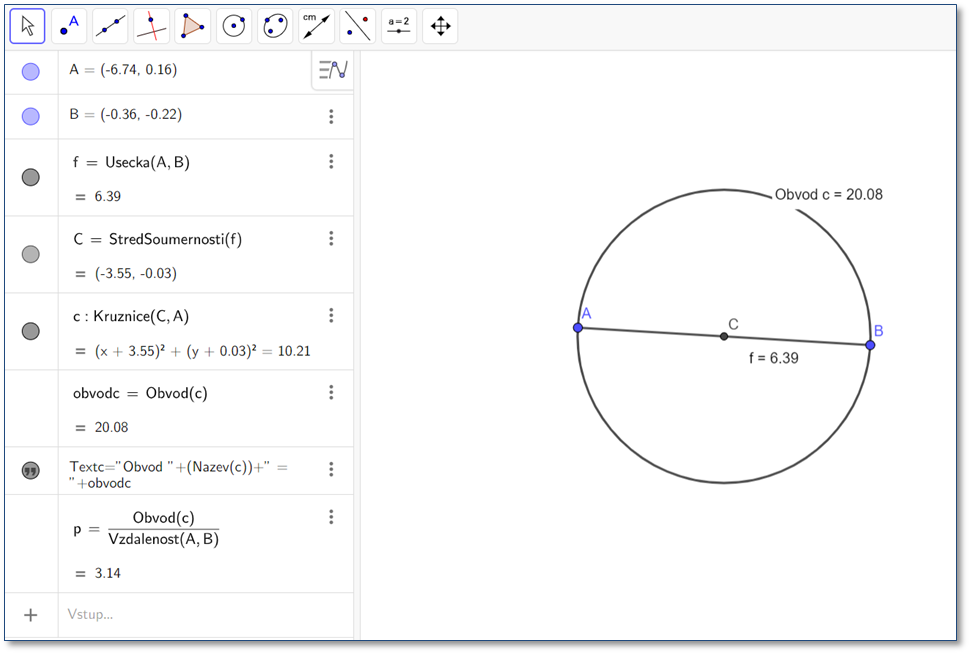The image size is (970, 654).
Task: Select point A on the circle
Action: tap(578, 327)
